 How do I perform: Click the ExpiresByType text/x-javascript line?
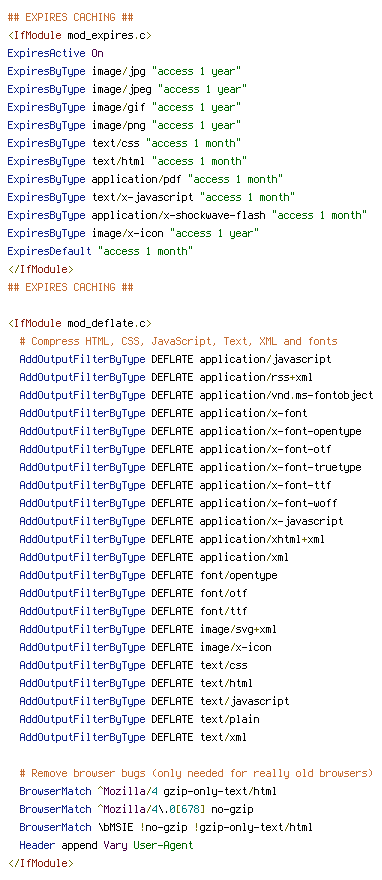tap(151, 197)
